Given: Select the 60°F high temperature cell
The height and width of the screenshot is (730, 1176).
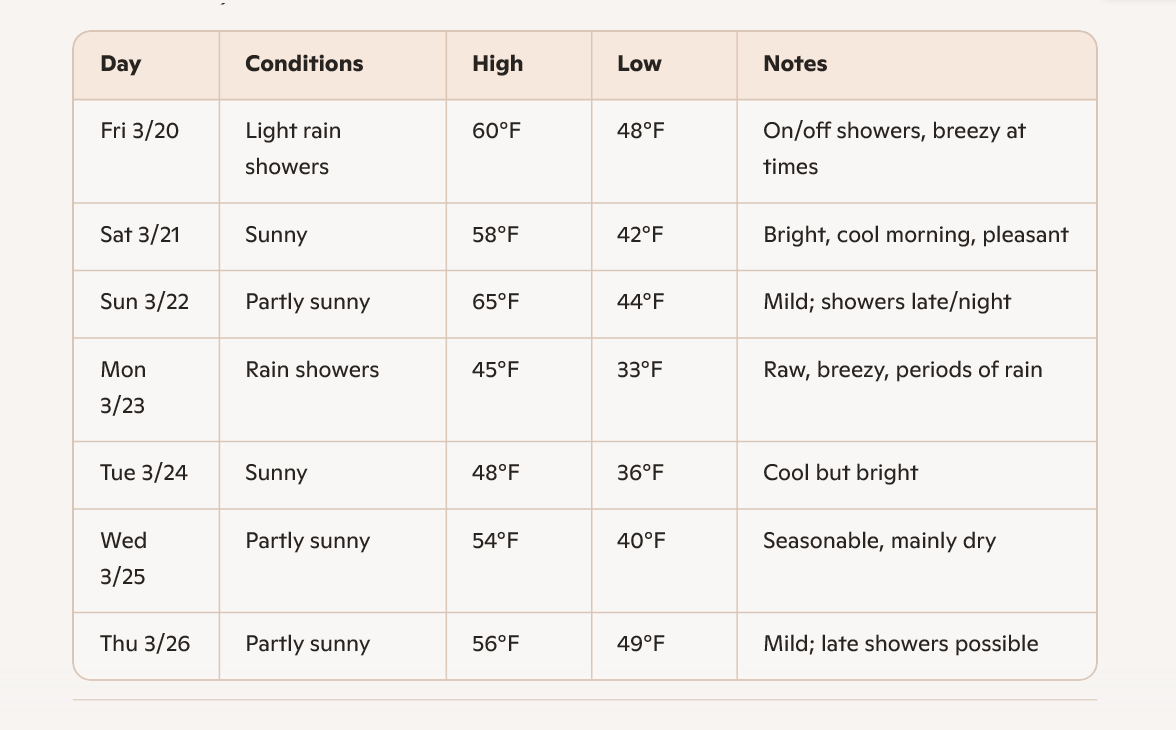Looking at the screenshot, I should 496,131.
